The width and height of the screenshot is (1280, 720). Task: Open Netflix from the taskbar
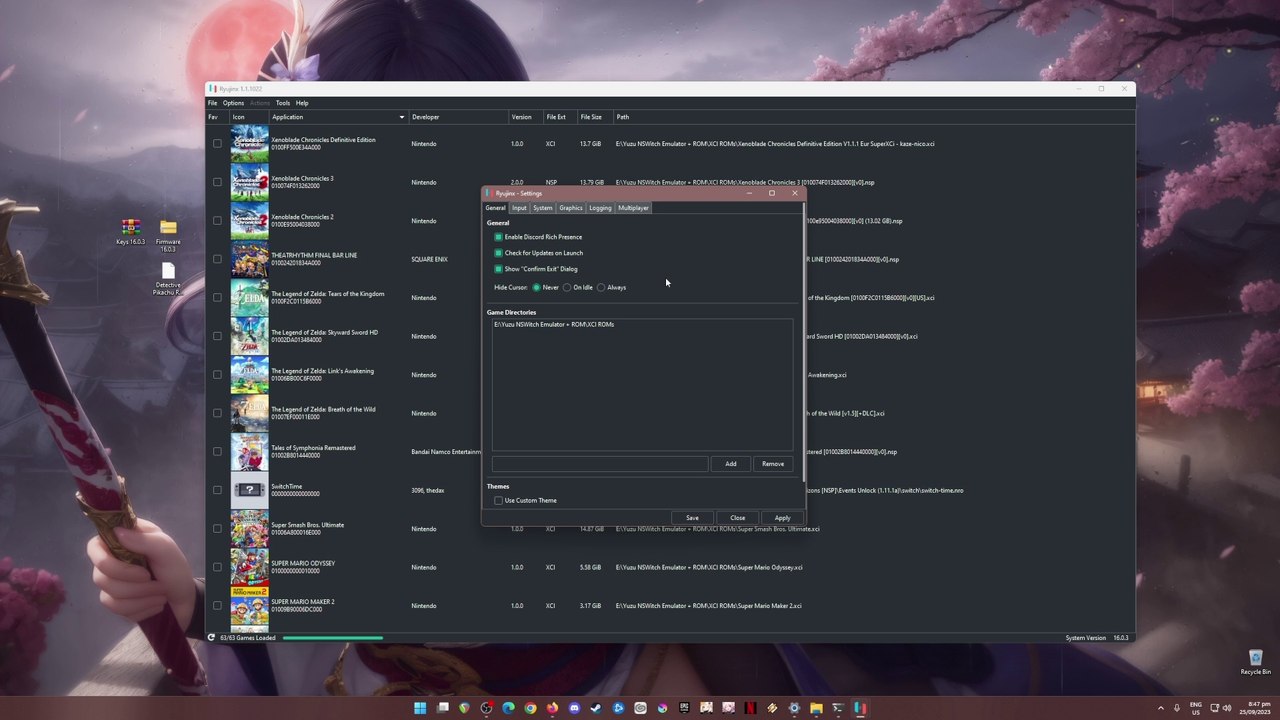coord(750,708)
